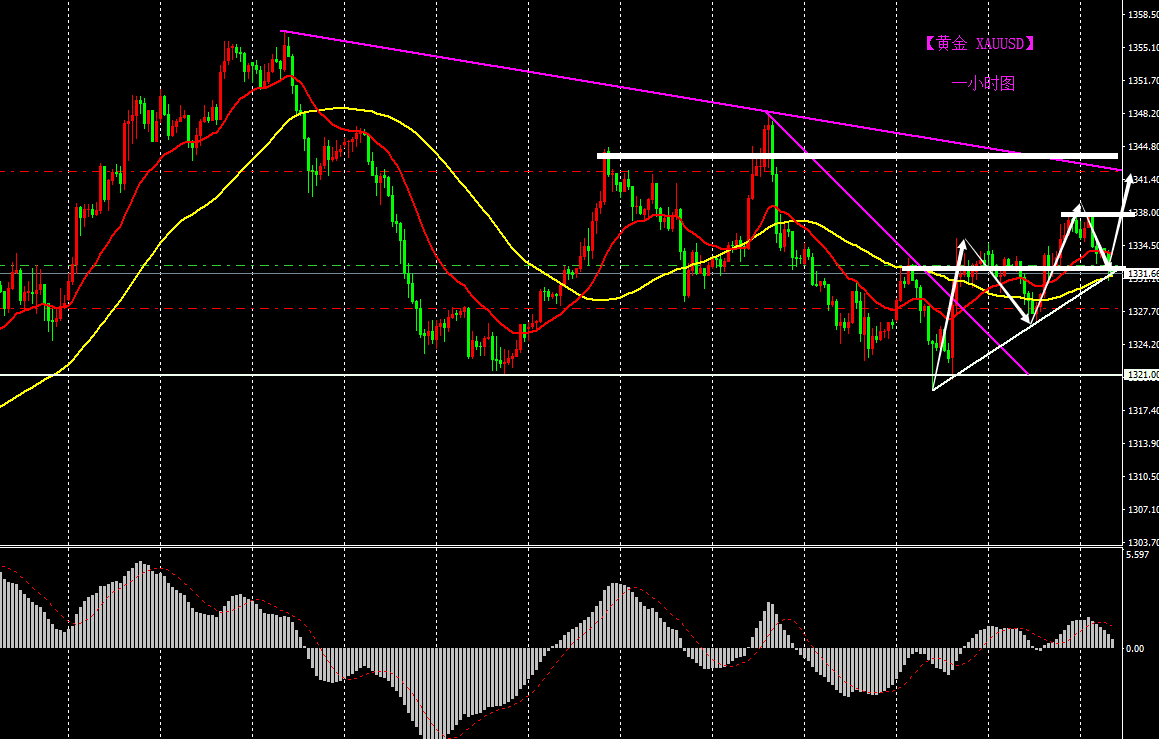Click the 黄金 XAUUSD chart title

[x=979, y=44]
